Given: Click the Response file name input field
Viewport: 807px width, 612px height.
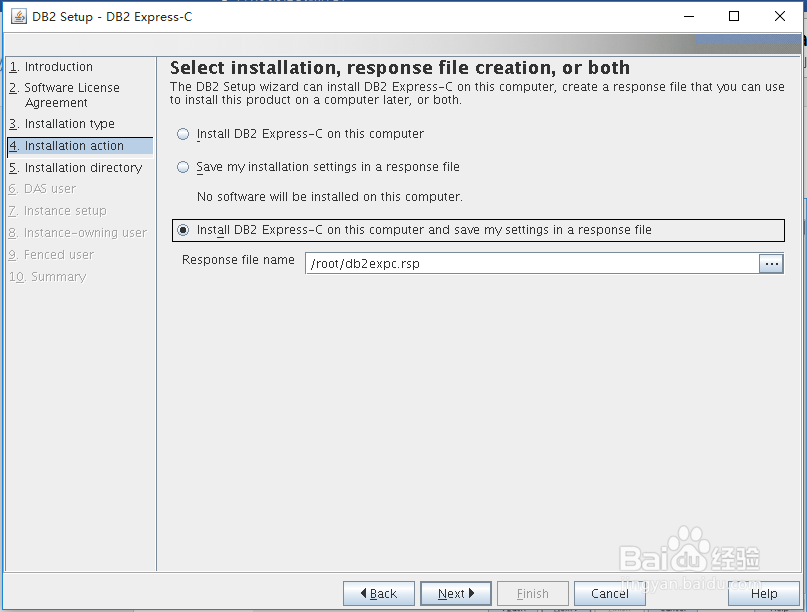Looking at the screenshot, I should [532, 264].
